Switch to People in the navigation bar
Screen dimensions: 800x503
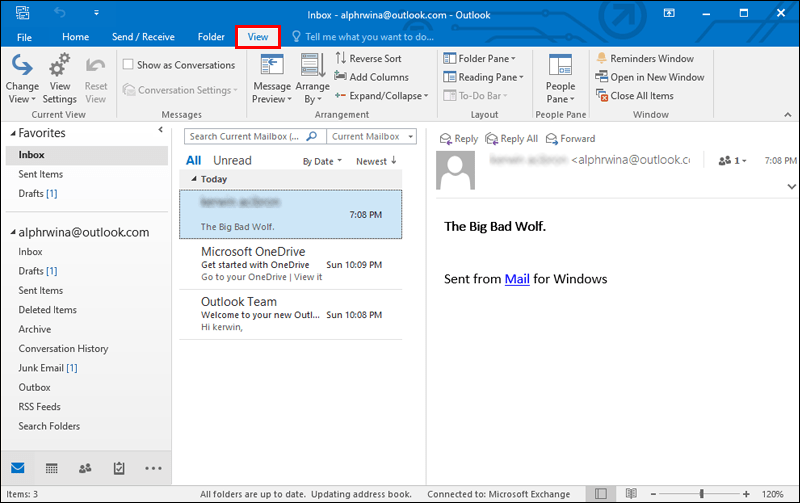[x=85, y=468]
